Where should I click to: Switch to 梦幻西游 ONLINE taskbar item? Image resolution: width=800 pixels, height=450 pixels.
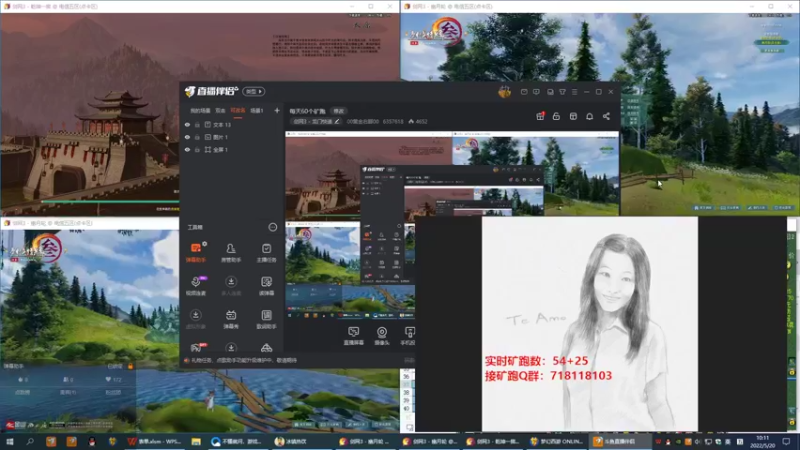click(557, 441)
